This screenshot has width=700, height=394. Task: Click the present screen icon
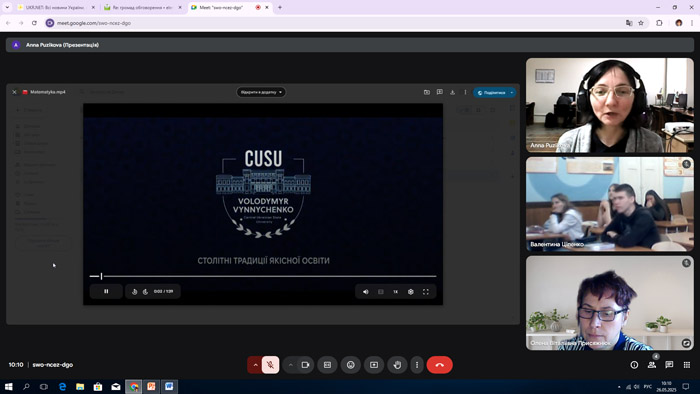(374, 365)
